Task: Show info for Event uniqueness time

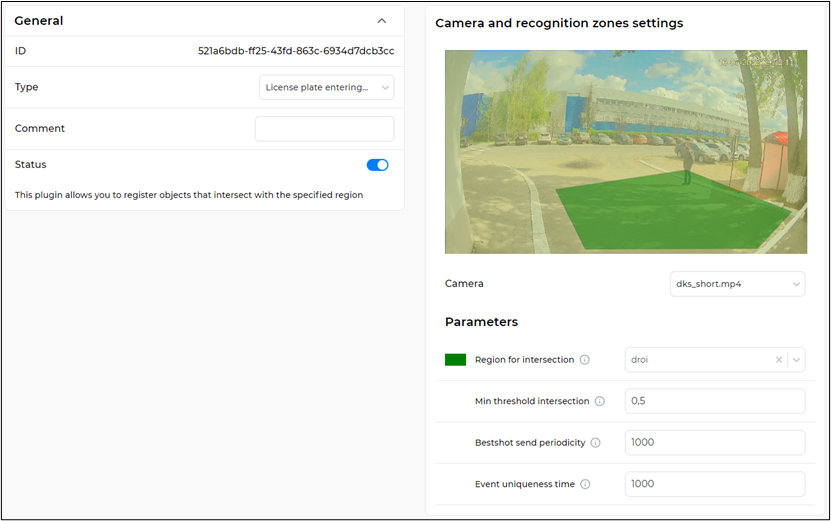Action: [585, 484]
